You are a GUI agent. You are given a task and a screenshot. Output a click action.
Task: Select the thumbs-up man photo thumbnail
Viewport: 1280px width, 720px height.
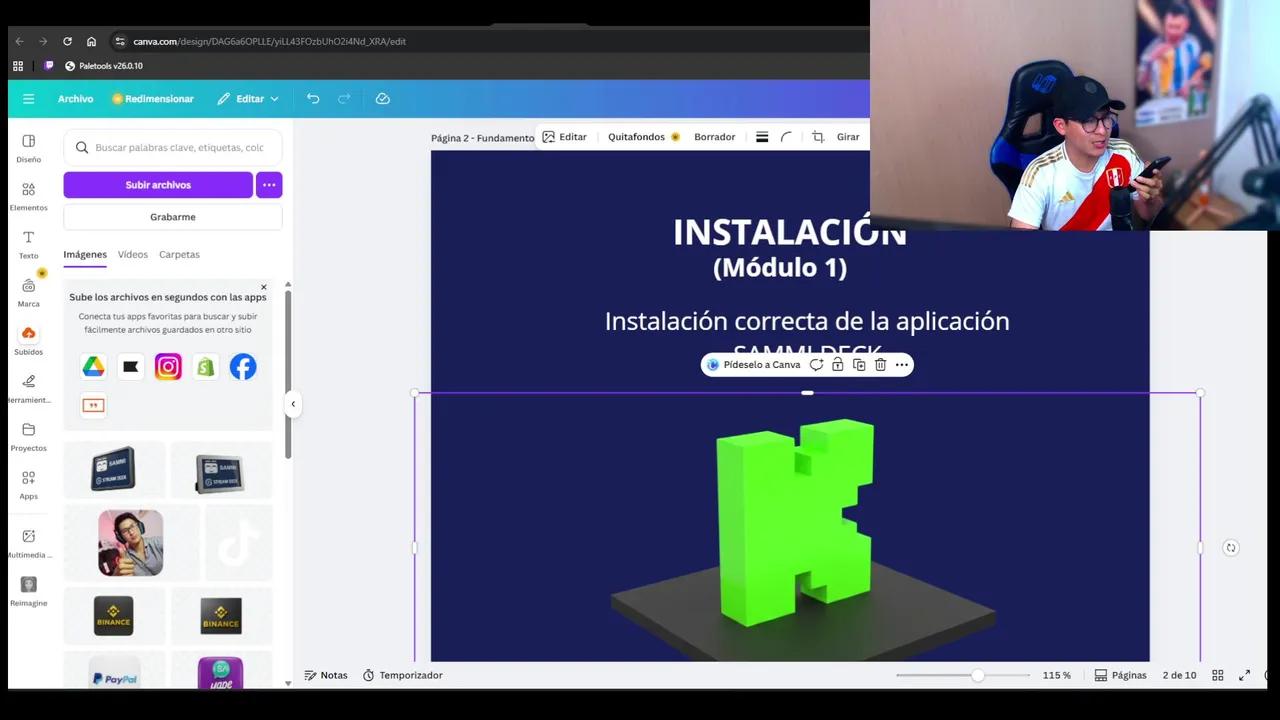pyautogui.click(x=131, y=543)
